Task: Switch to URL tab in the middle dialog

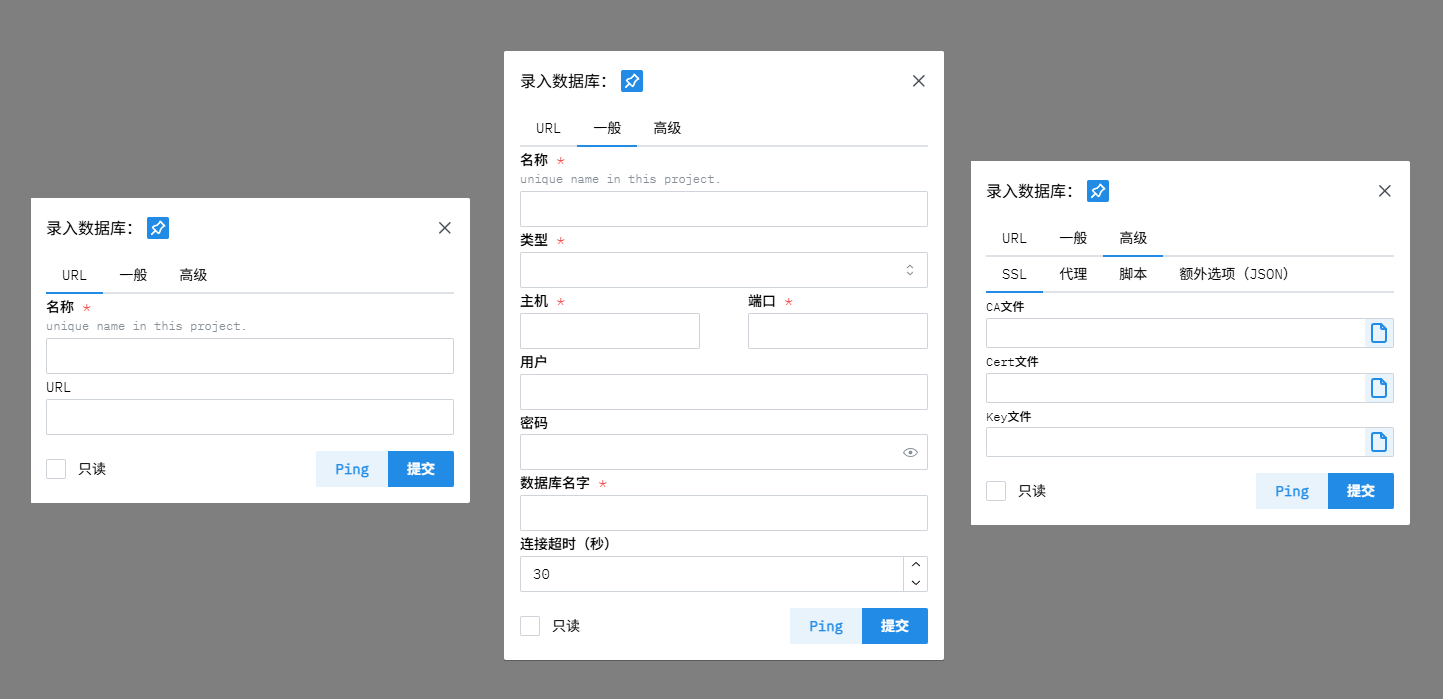Action: pos(548,128)
